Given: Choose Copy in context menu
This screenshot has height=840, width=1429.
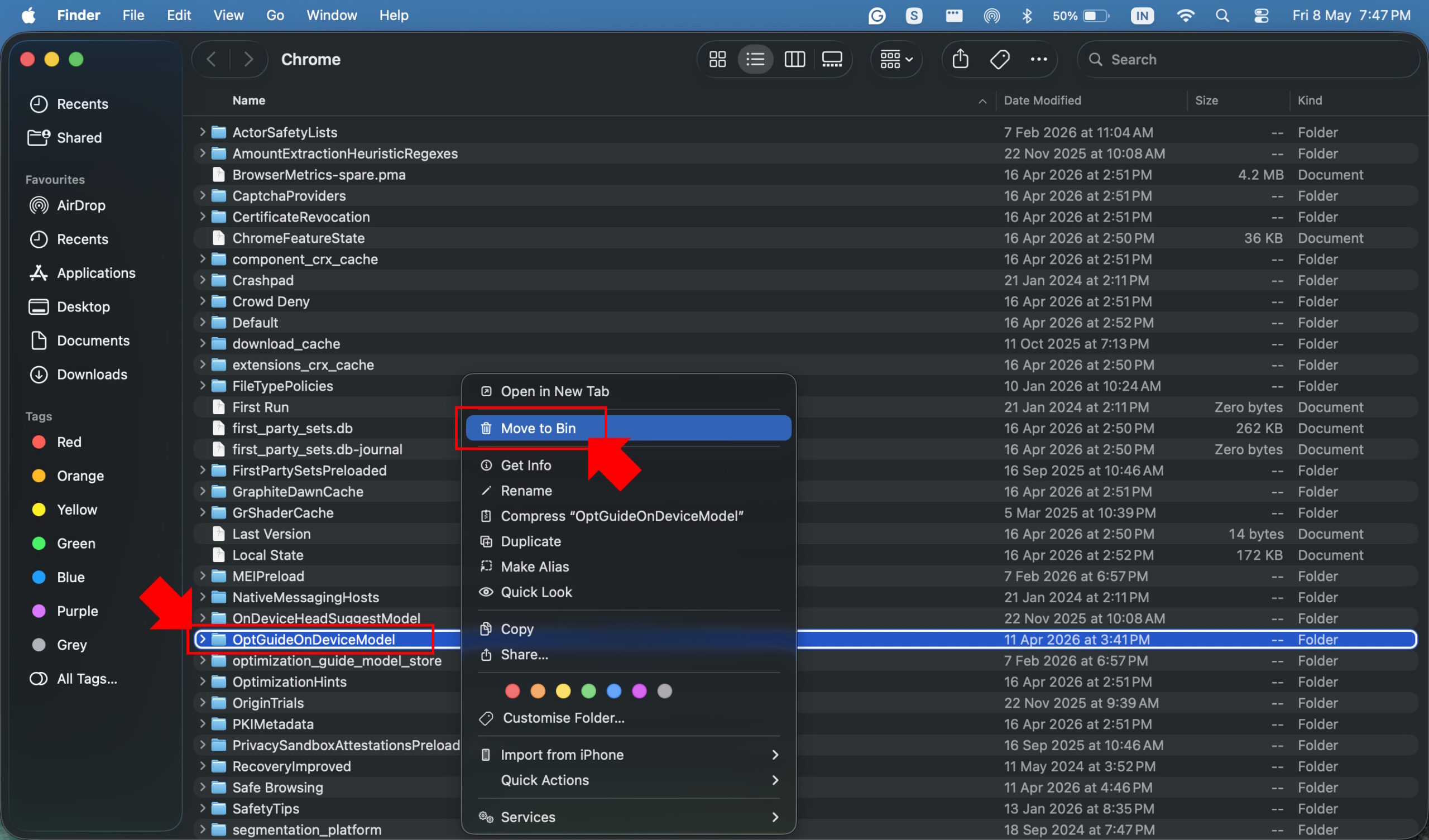Looking at the screenshot, I should (x=629, y=629).
